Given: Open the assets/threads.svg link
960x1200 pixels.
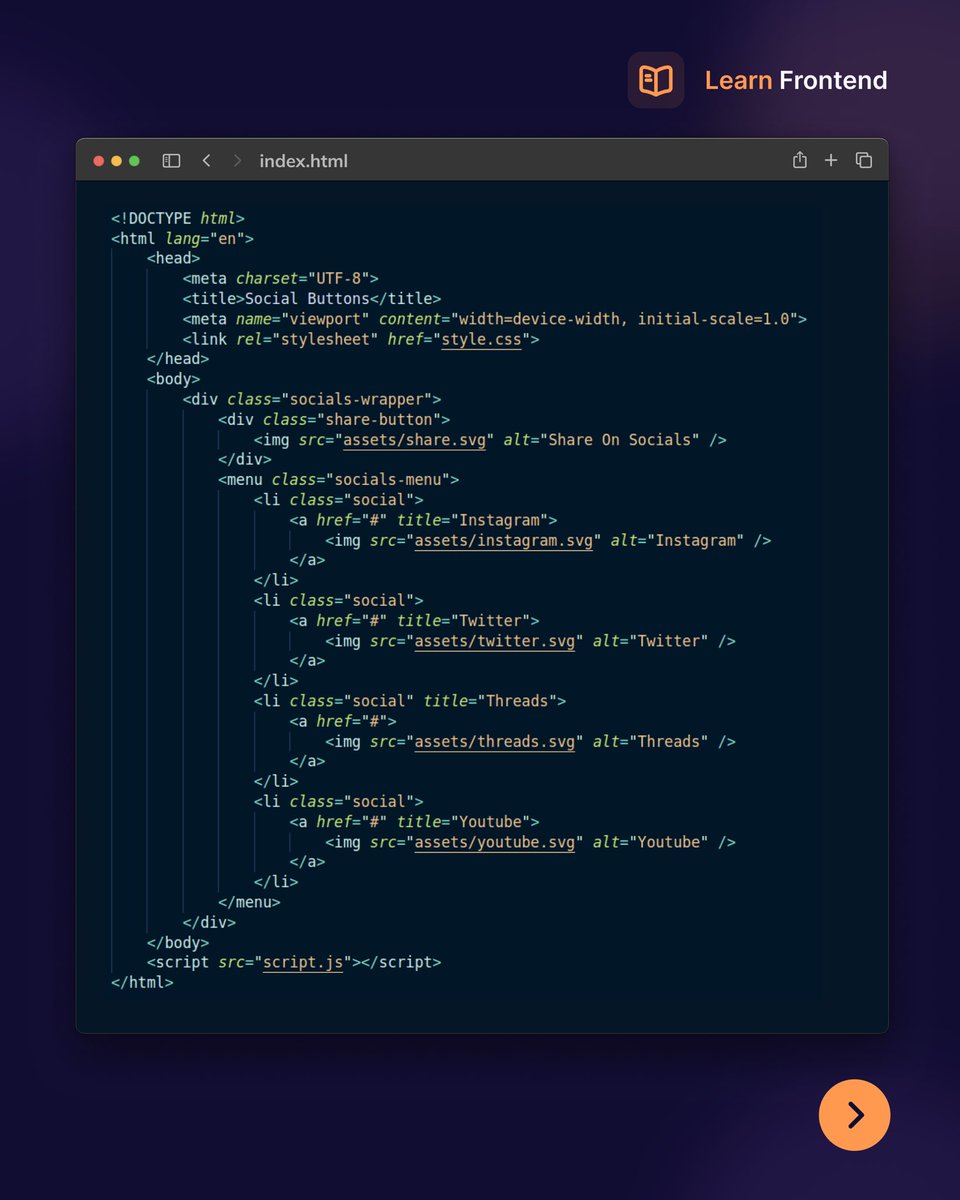Looking at the screenshot, I should [x=496, y=741].
